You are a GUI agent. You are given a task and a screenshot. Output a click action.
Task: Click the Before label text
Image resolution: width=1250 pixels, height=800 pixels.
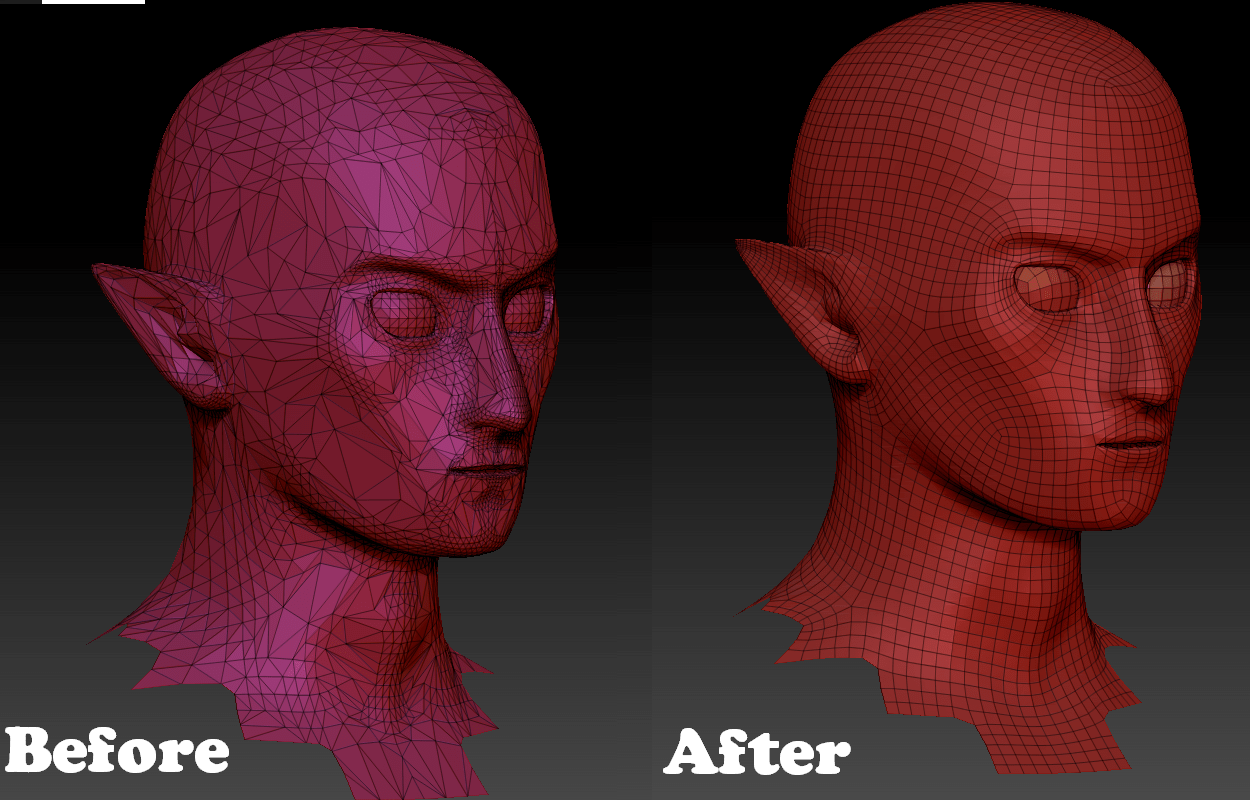point(120,752)
